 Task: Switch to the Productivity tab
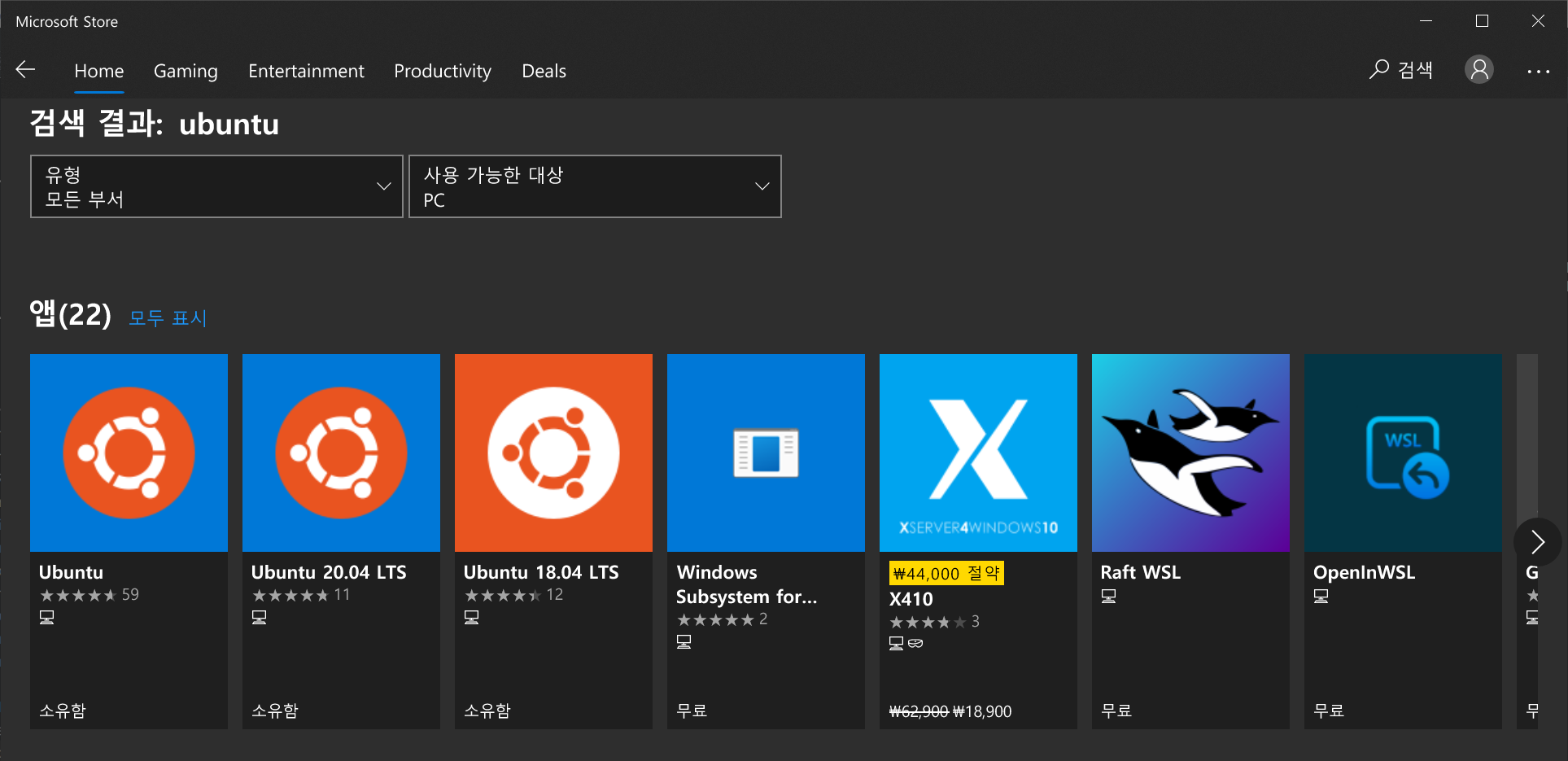coord(443,71)
